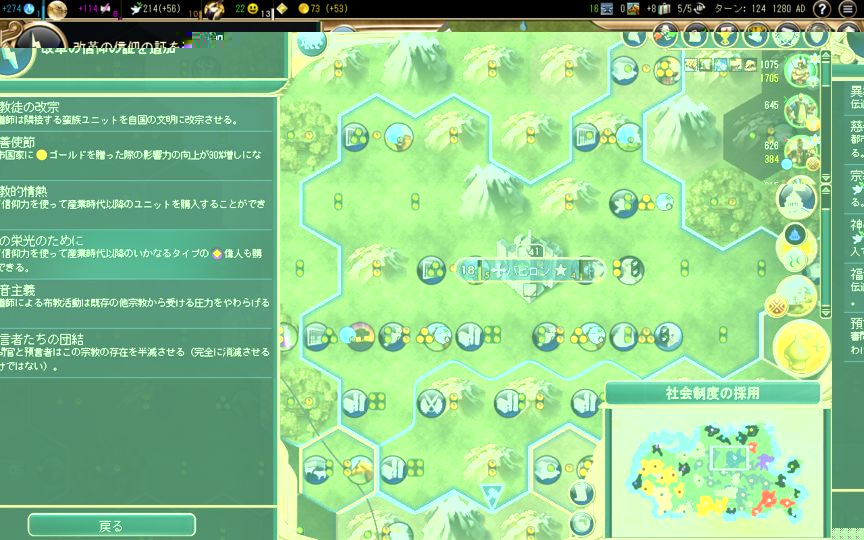Click the large gold next-action orb
Viewport: 864px width, 540px height.
click(803, 346)
